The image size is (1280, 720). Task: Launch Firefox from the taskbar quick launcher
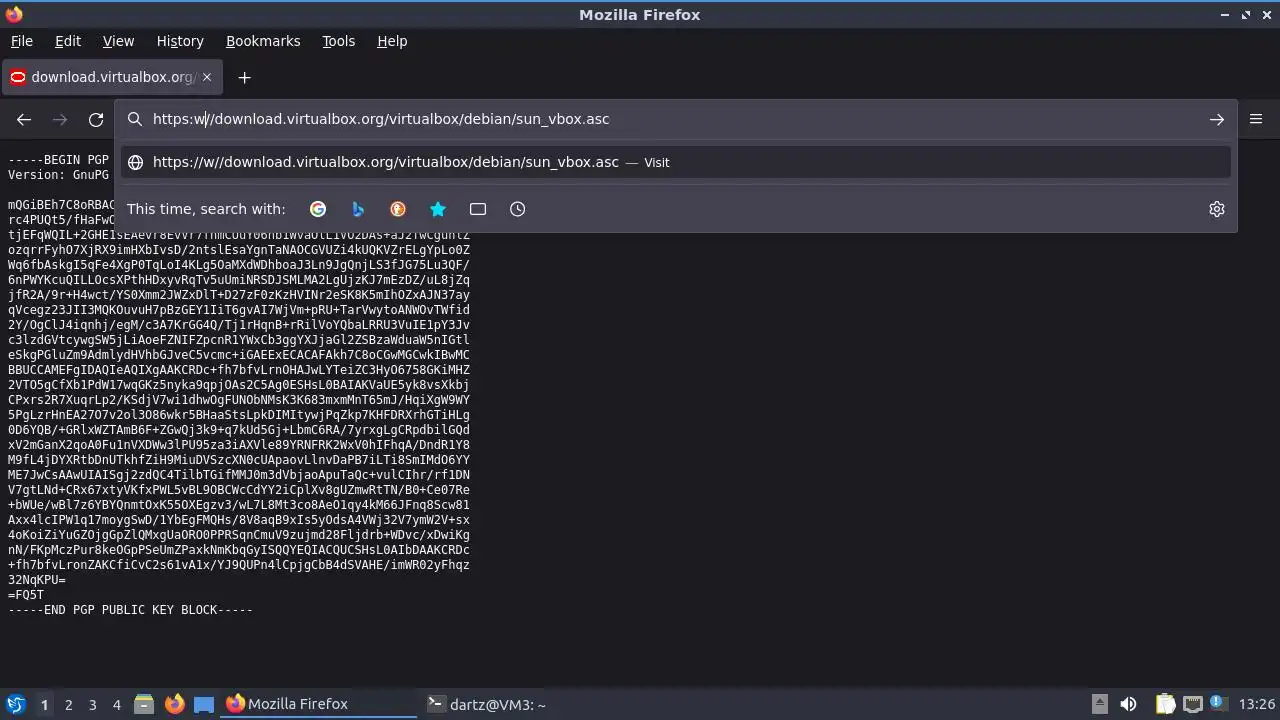coord(174,704)
